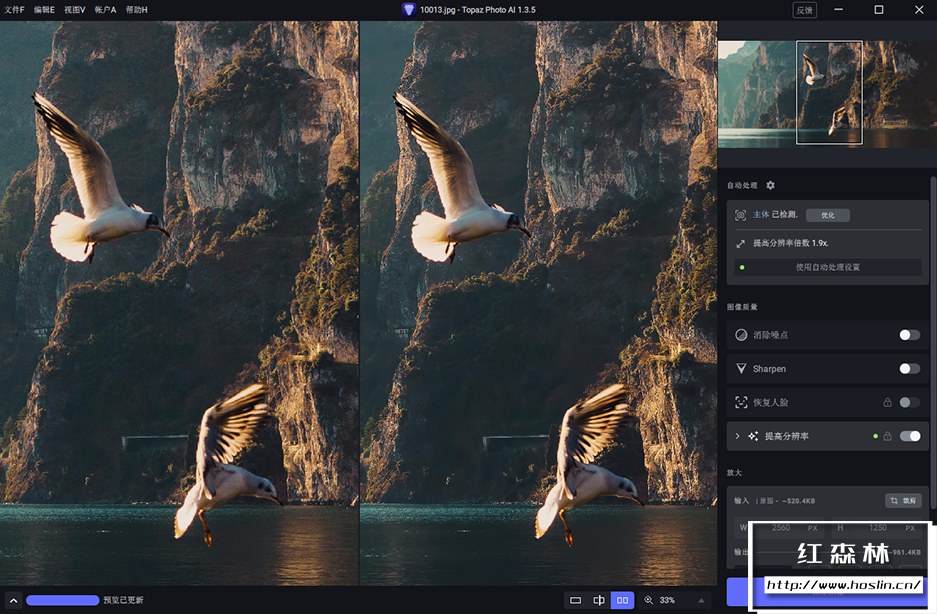Enable the 消除噪点 noise removal toggle
937x614 pixels.
(909, 335)
